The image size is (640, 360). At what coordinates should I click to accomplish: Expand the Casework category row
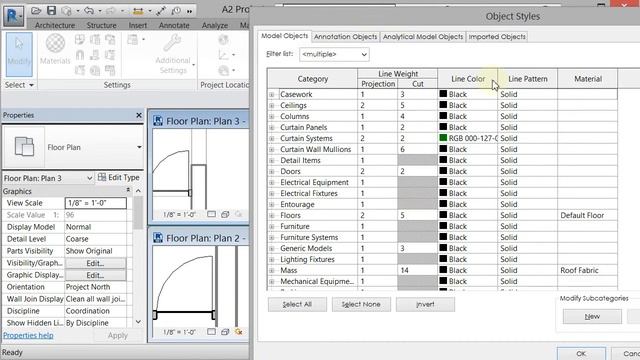coord(272,95)
